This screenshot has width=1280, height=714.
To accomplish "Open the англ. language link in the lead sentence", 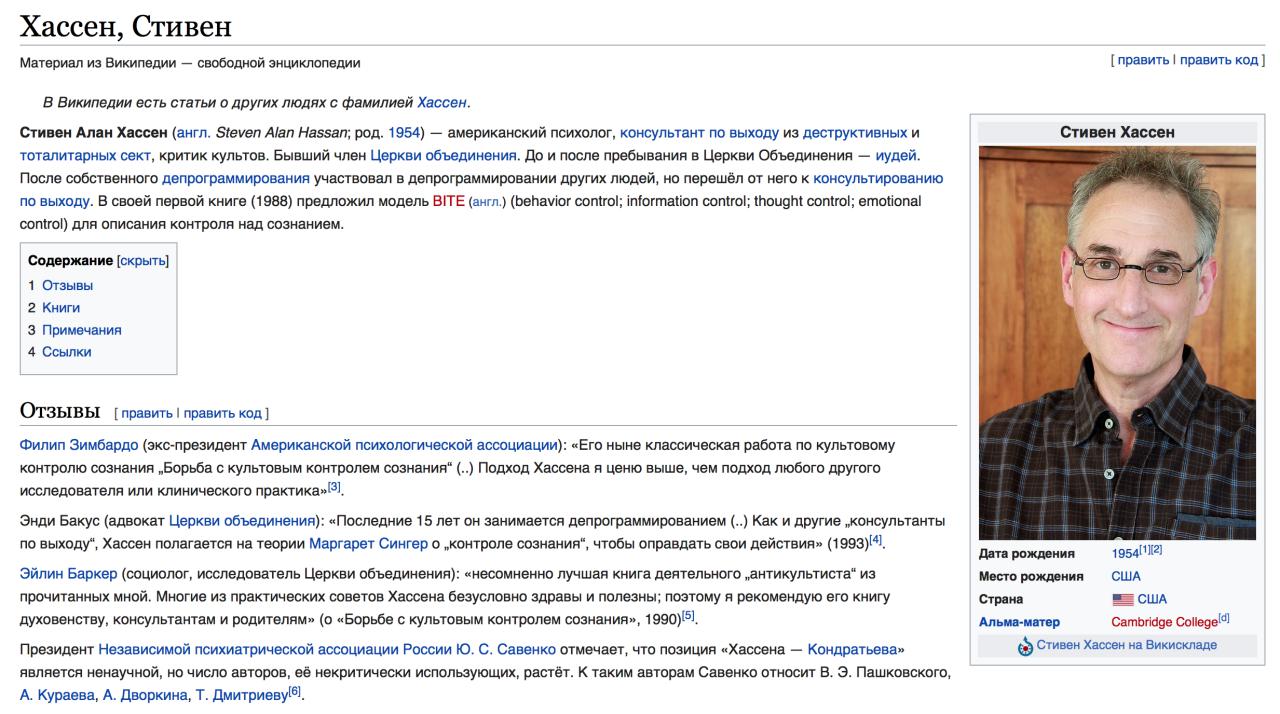I will [x=194, y=132].
